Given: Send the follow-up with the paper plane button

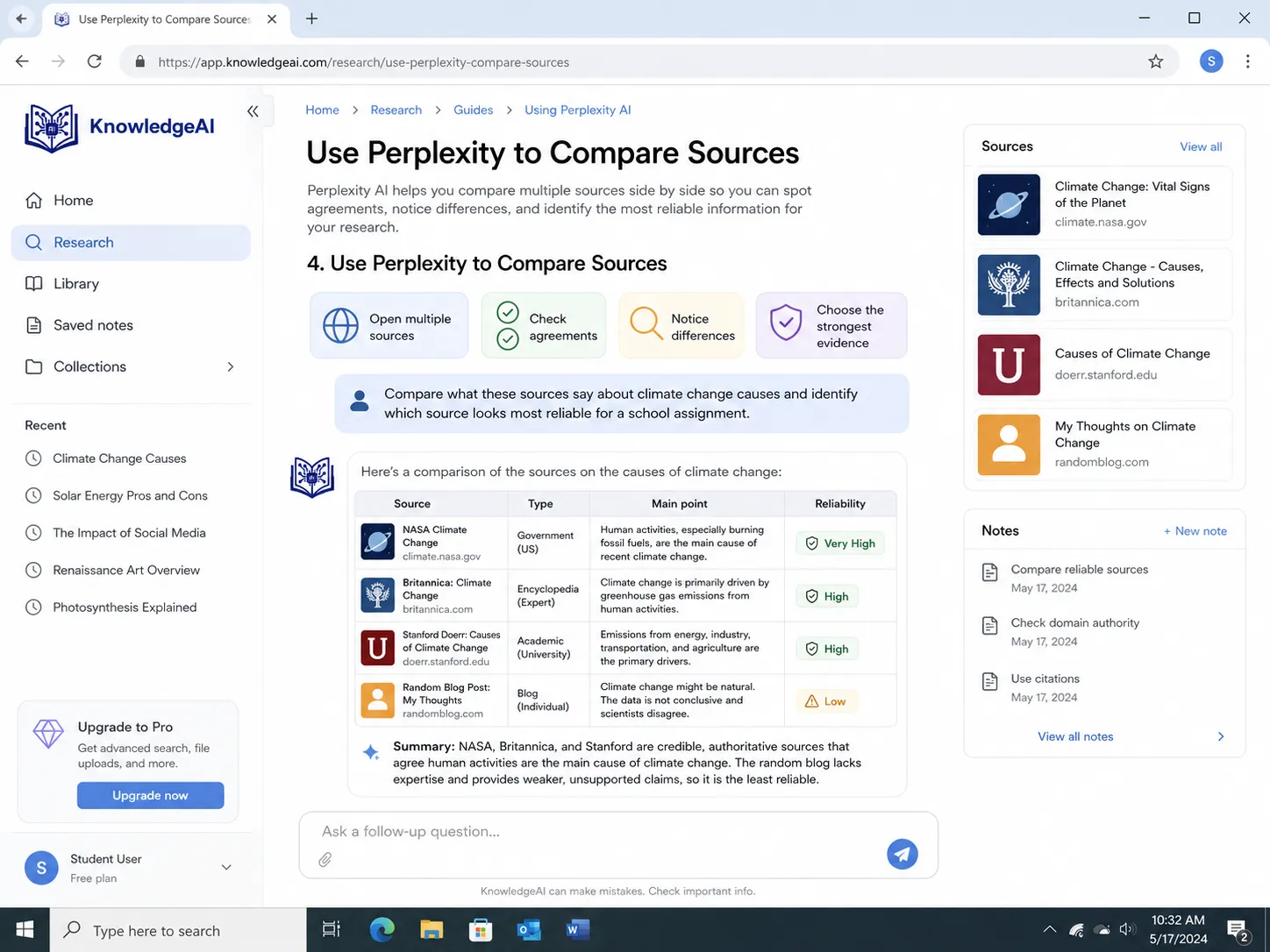Looking at the screenshot, I should point(902,854).
